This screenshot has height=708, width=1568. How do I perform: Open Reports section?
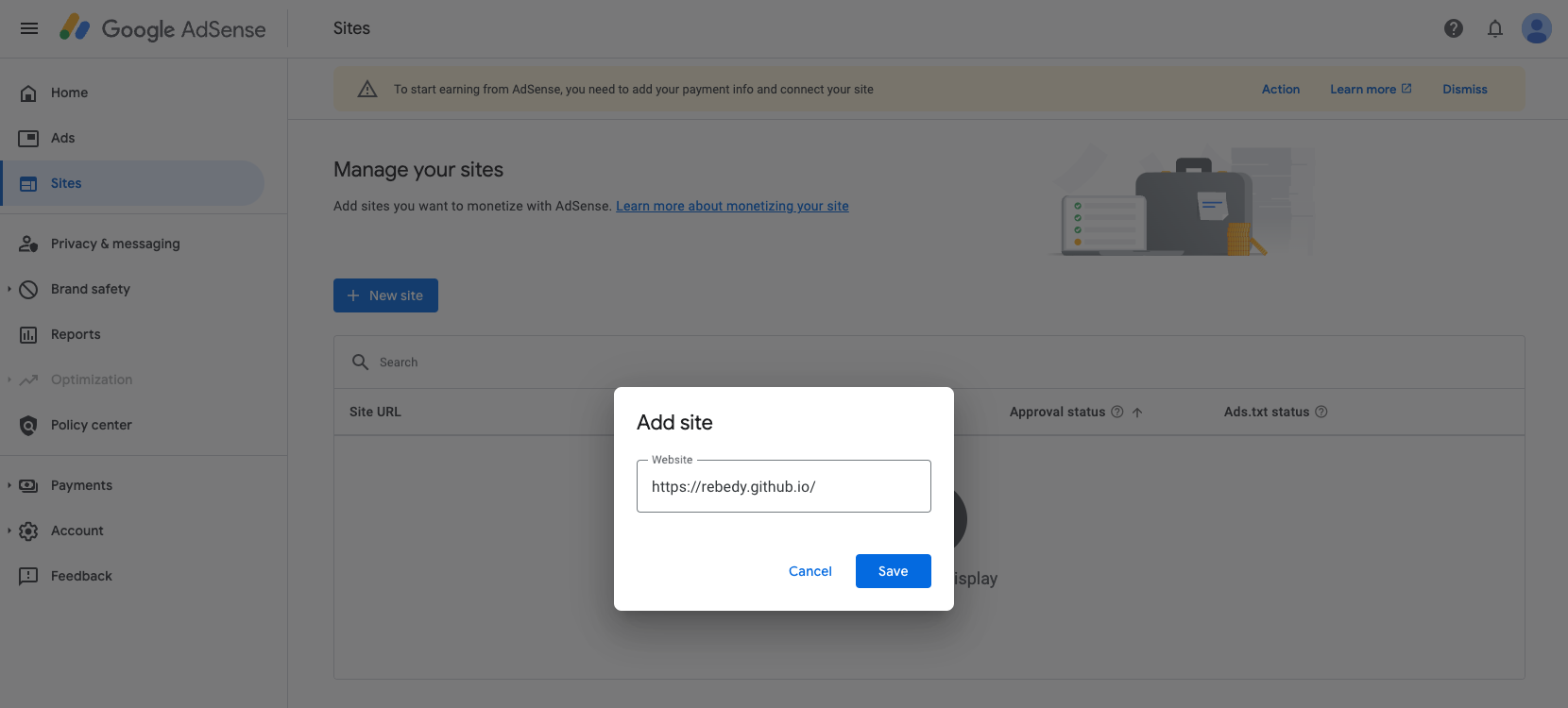coord(132,334)
